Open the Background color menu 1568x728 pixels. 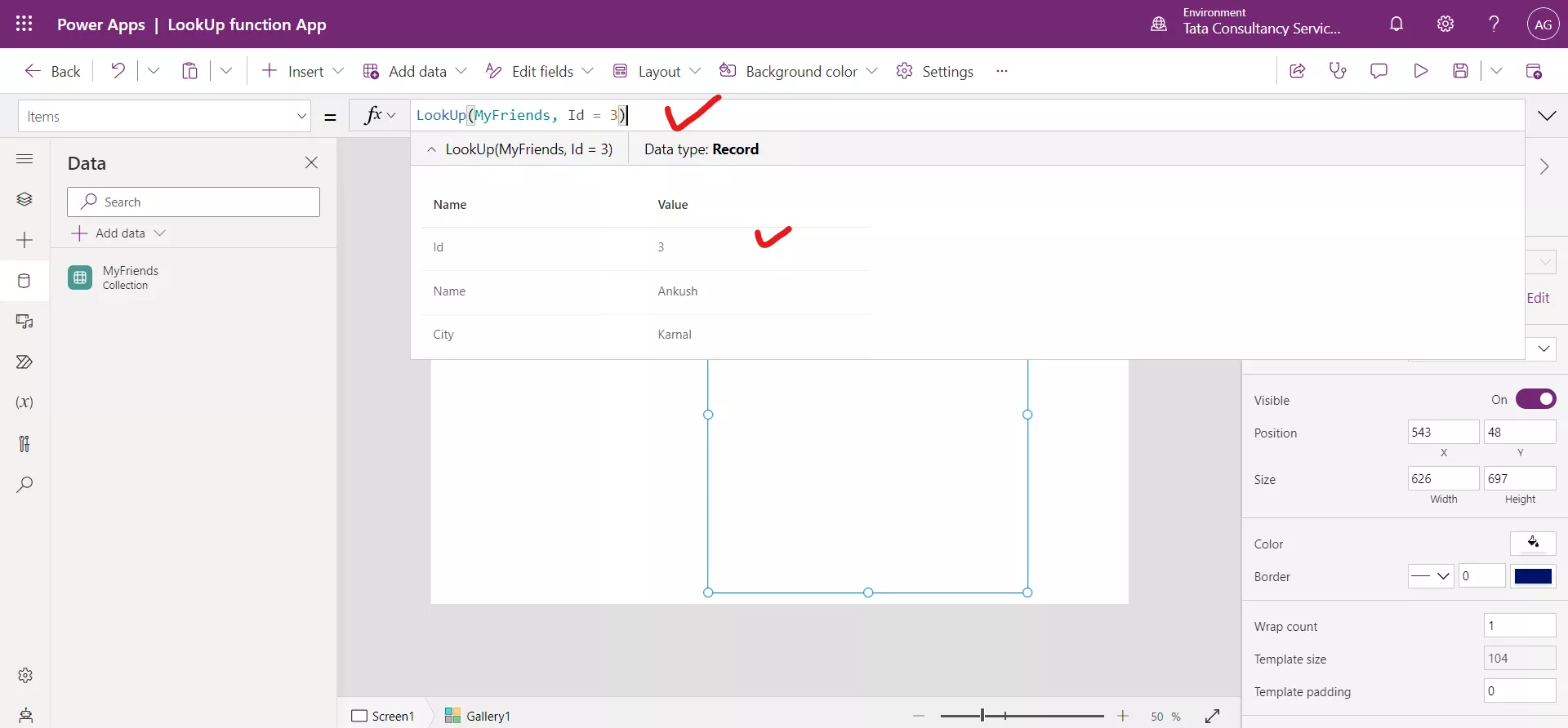798,71
